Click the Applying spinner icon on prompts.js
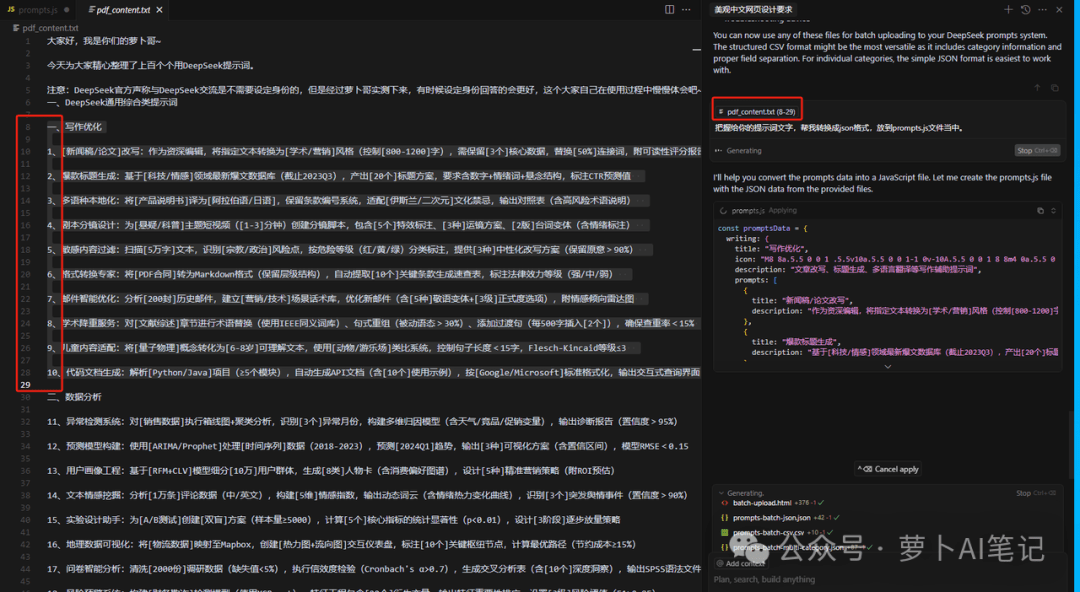1080x592 pixels. click(723, 211)
